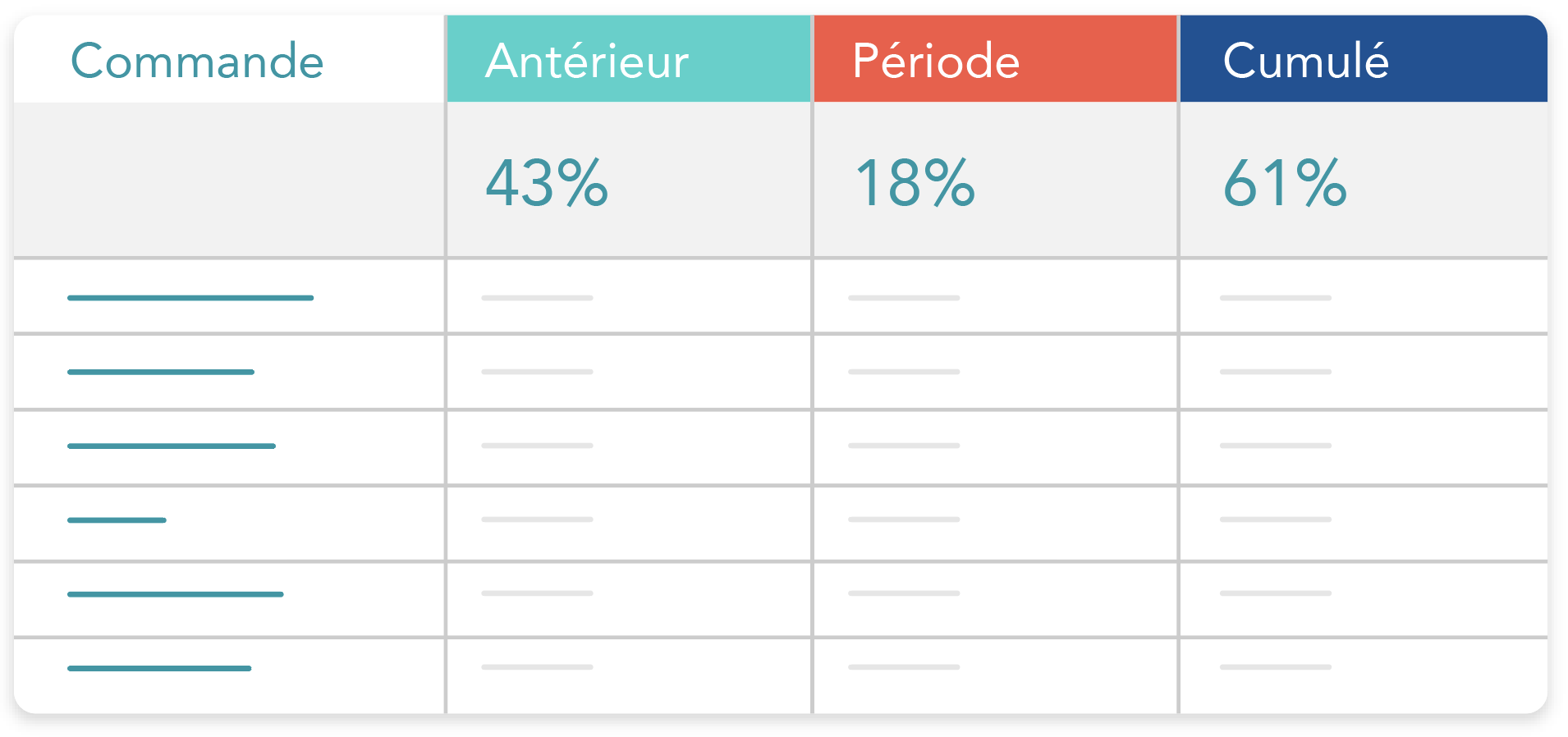Click last row's Cumulé cell

pyautogui.click(x=1364, y=675)
